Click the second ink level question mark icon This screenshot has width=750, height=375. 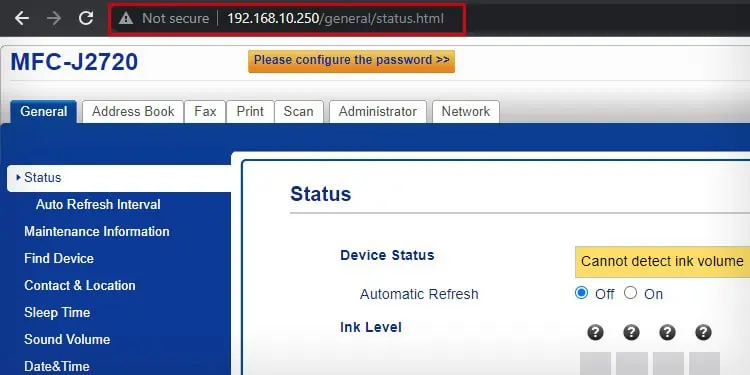[x=631, y=332]
